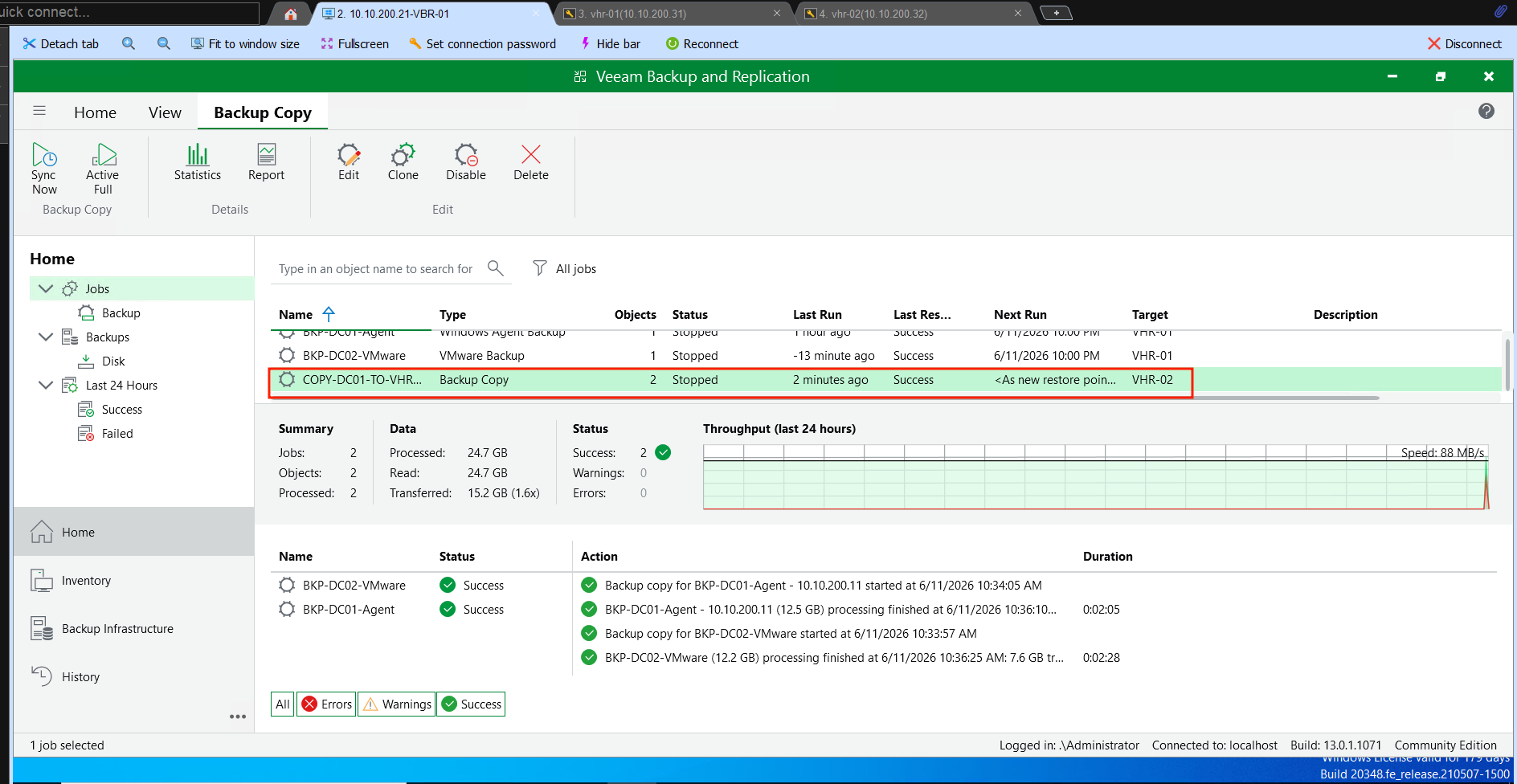Select BKP-DC01-Agent in the session list

(x=349, y=610)
